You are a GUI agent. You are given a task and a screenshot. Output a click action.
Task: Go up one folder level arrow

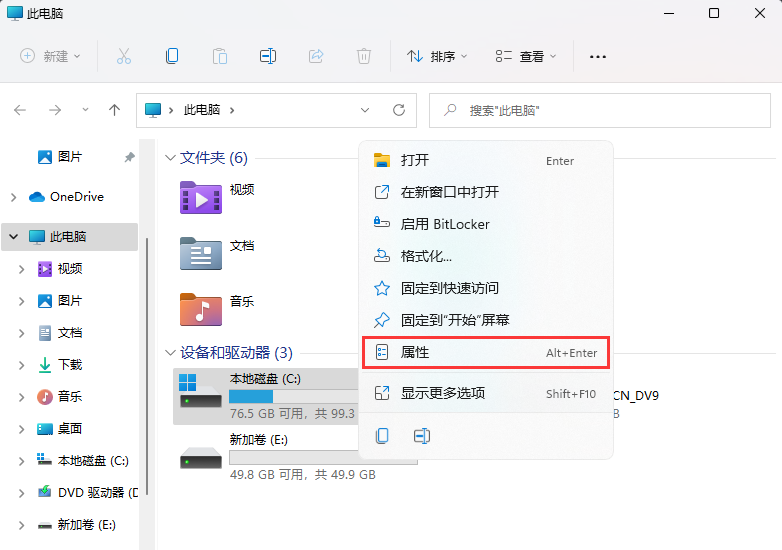tap(114, 110)
